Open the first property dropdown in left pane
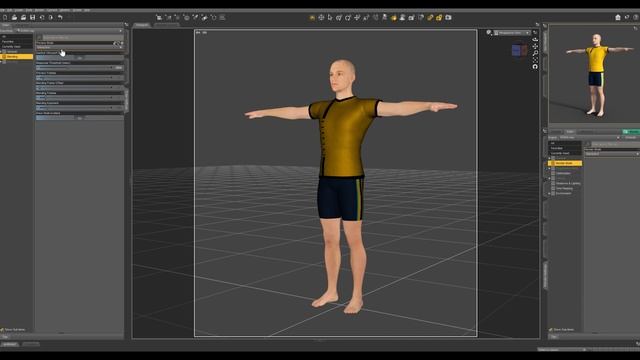640x360 pixels. tap(80, 47)
